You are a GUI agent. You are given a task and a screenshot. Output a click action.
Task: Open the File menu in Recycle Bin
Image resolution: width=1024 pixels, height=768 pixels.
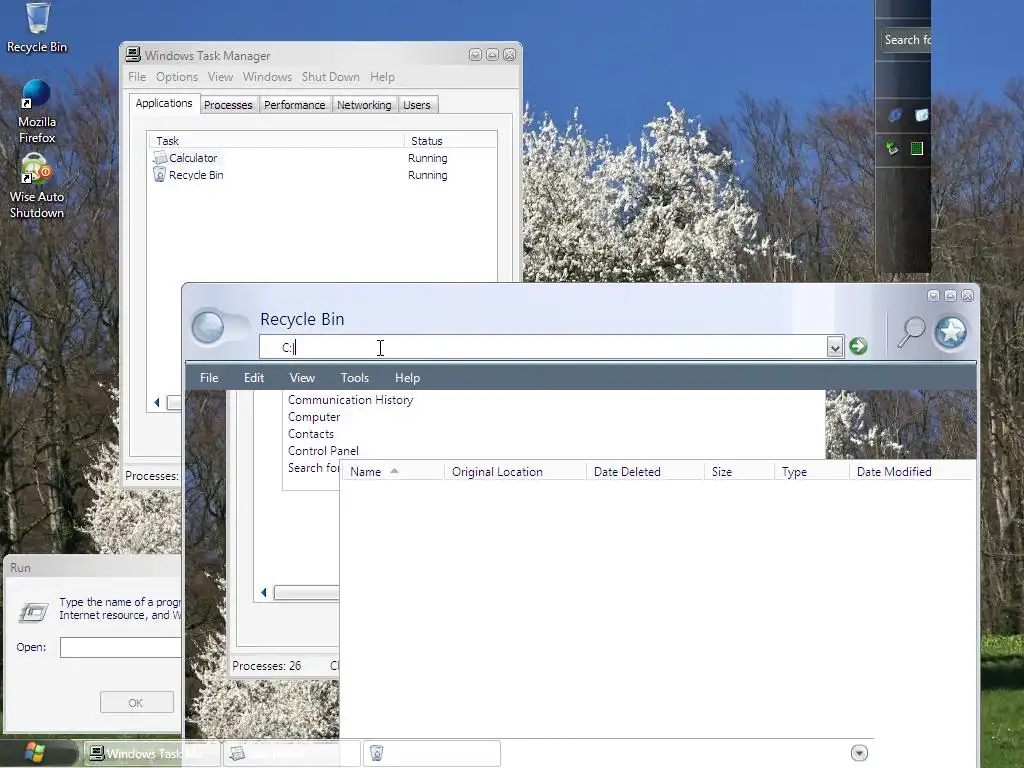click(209, 377)
